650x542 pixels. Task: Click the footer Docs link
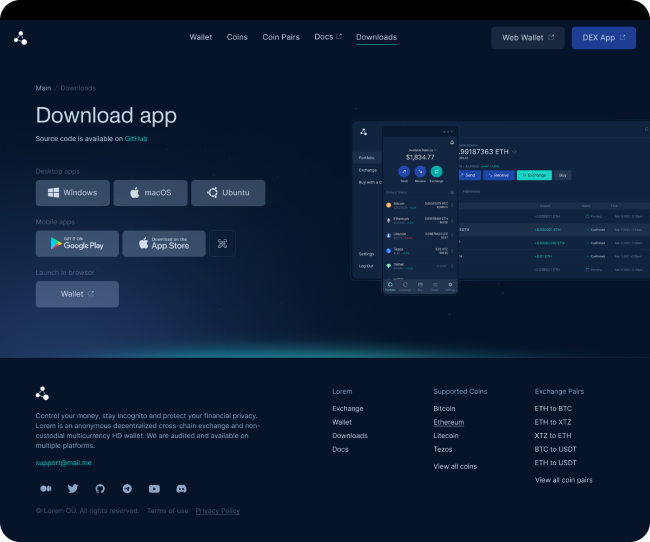tap(340, 449)
